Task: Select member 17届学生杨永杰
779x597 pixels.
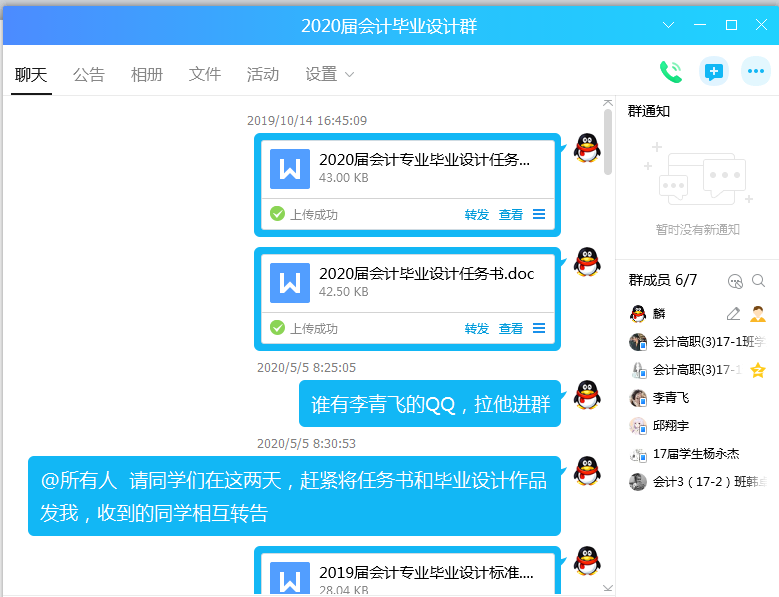Action: point(697,454)
